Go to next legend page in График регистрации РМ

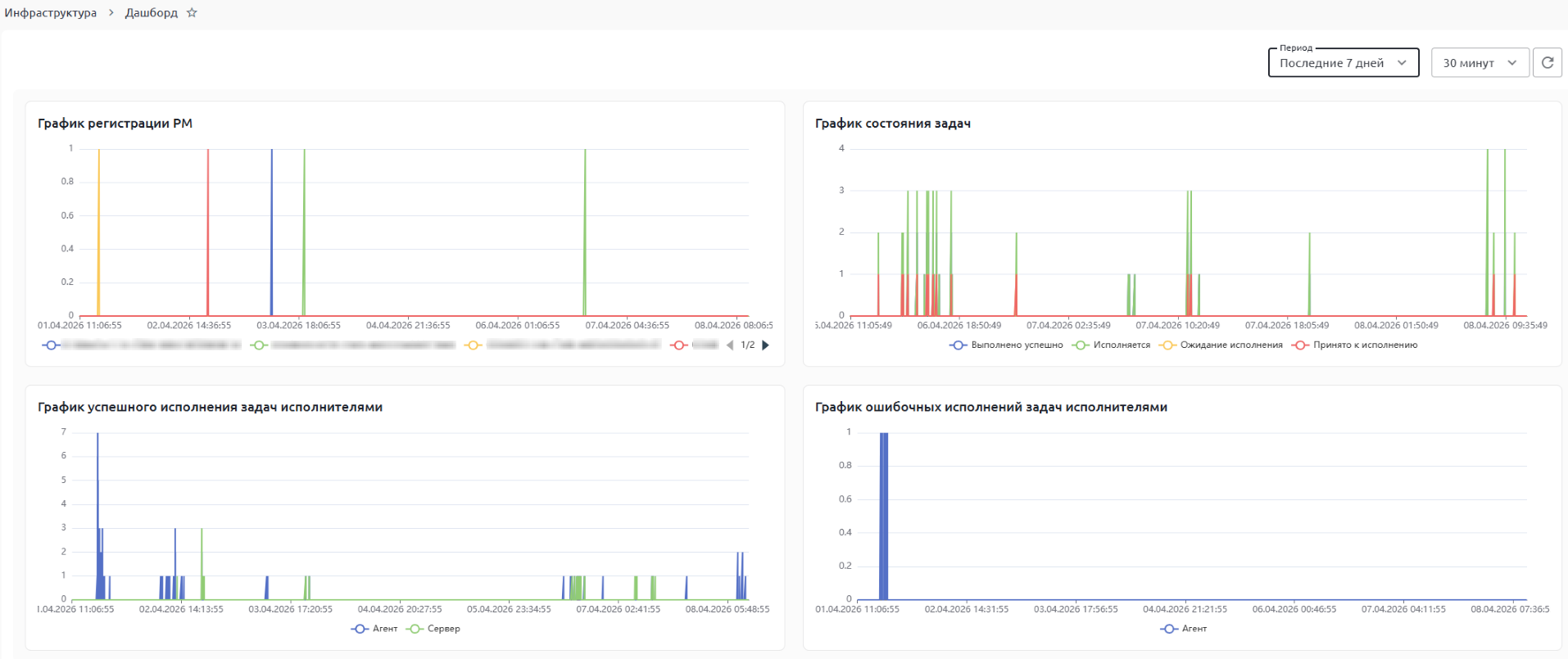click(x=766, y=345)
